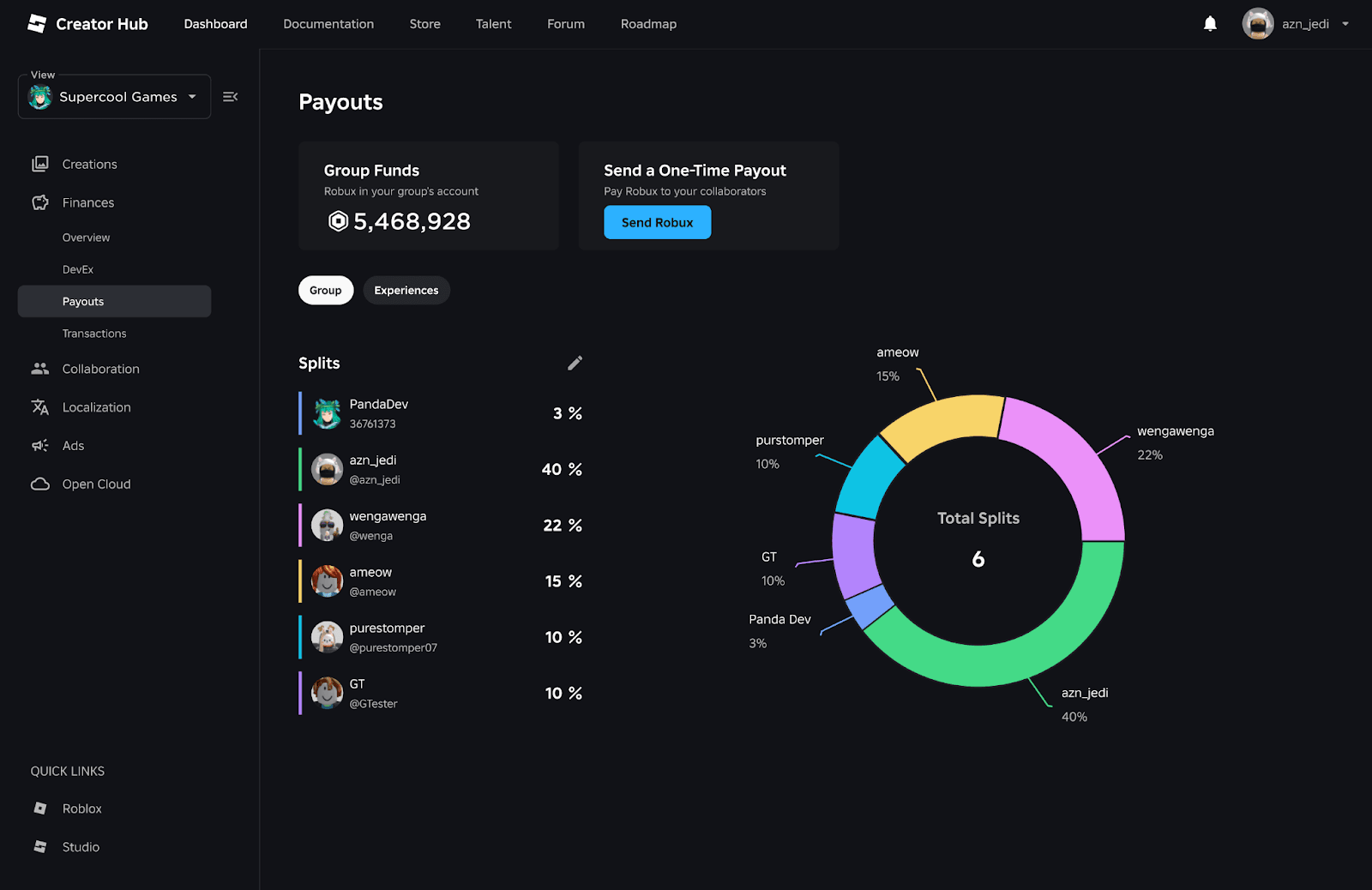Click the Creations sidebar icon
The image size is (1372, 890).
40,164
